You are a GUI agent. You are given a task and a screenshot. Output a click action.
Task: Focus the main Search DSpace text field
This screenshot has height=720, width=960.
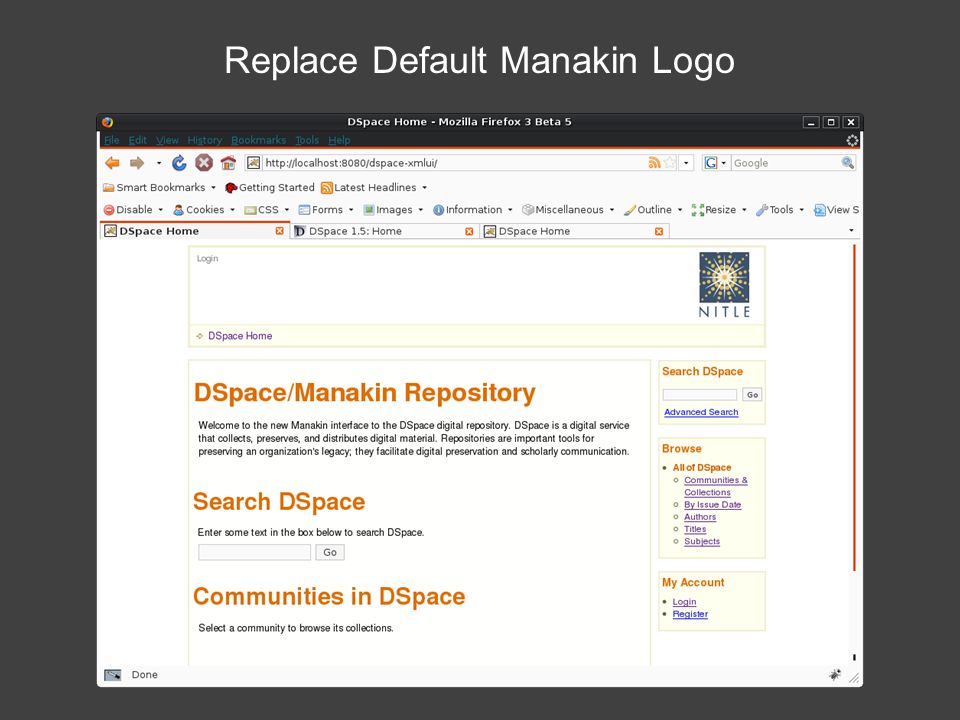[254, 552]
